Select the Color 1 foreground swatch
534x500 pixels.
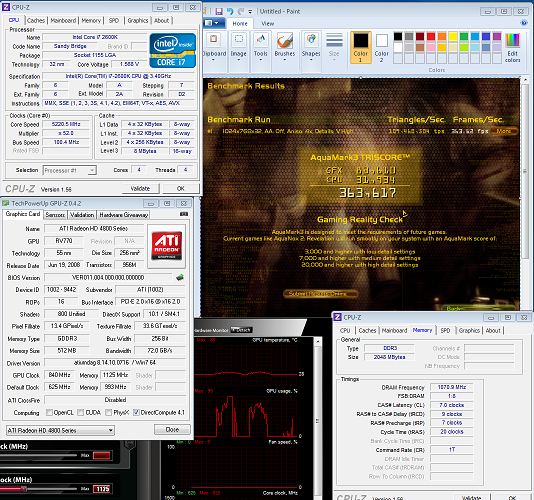coord(361,47)
